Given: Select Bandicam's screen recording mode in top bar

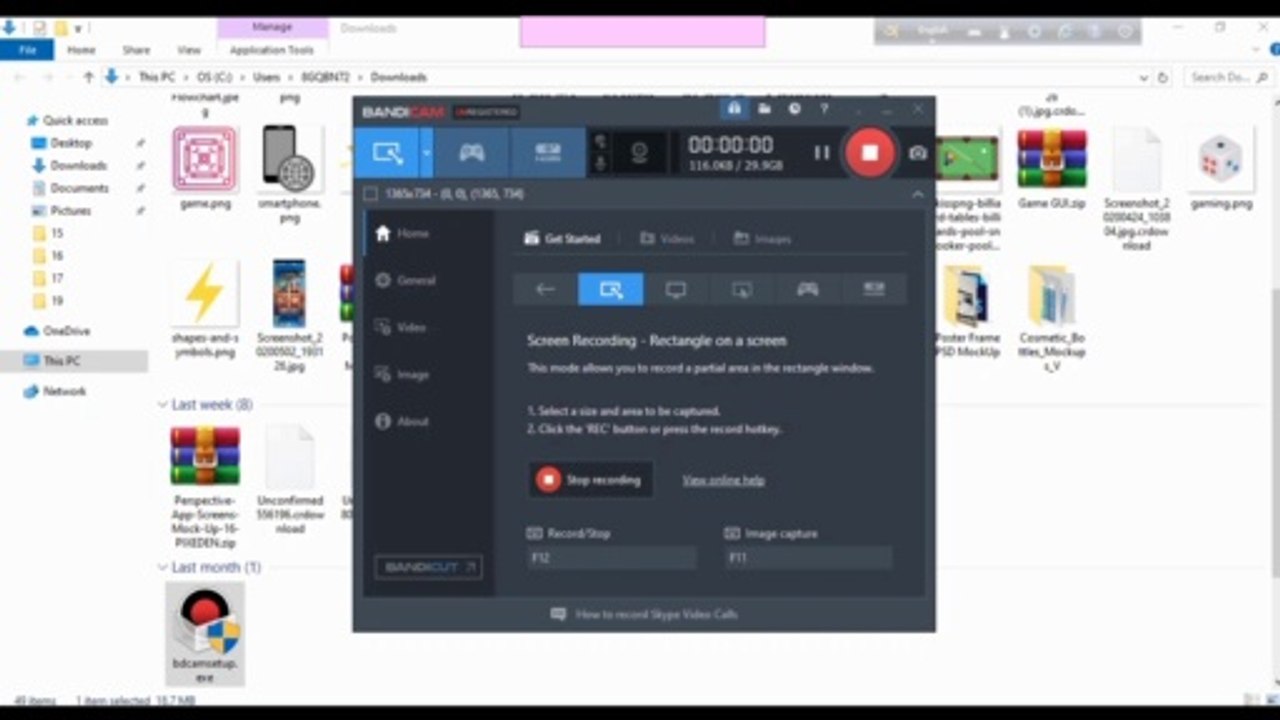Looking at the screenshot, I should [x=387, y=153].
